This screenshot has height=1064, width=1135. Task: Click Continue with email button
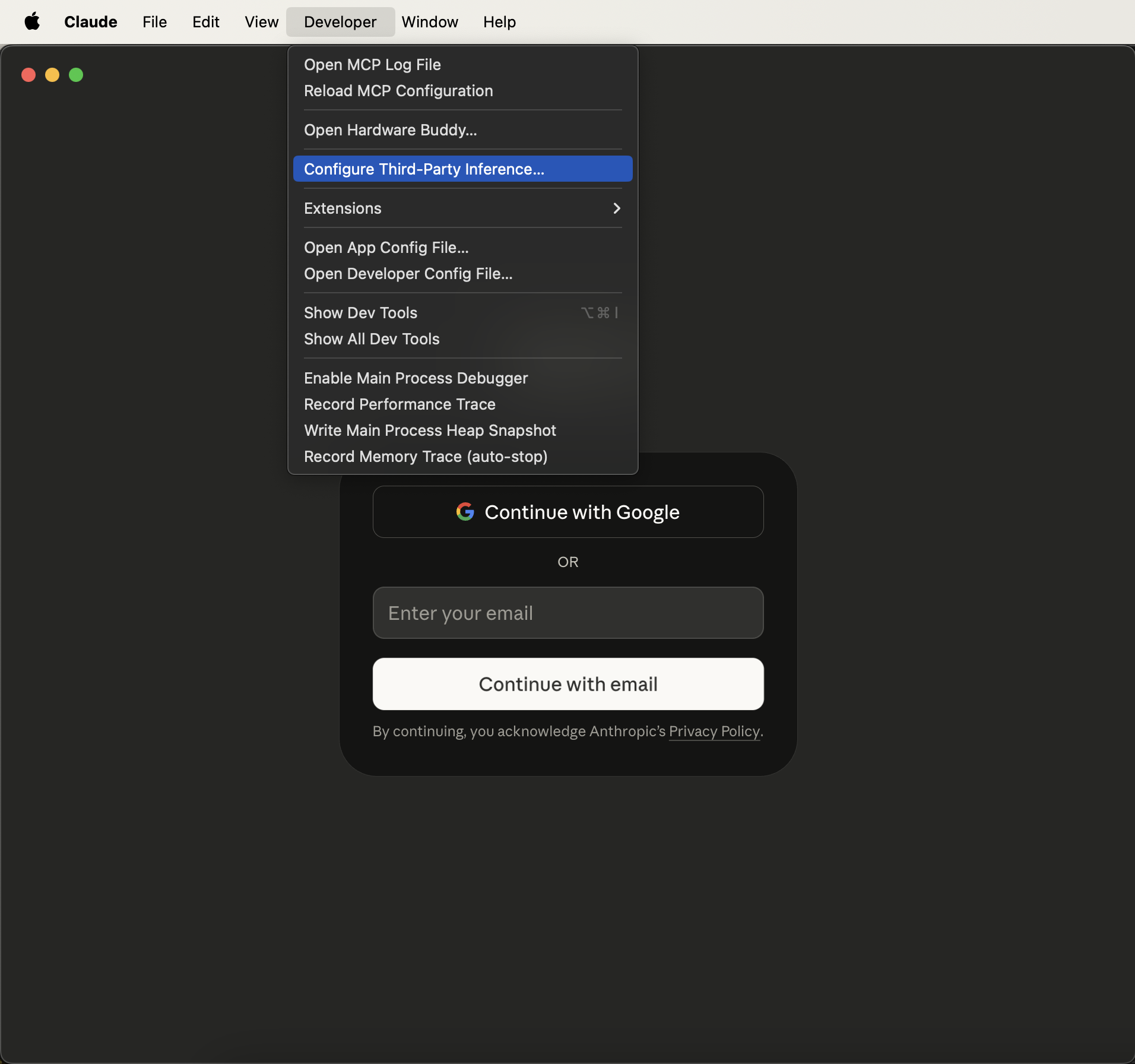[567, 683]
